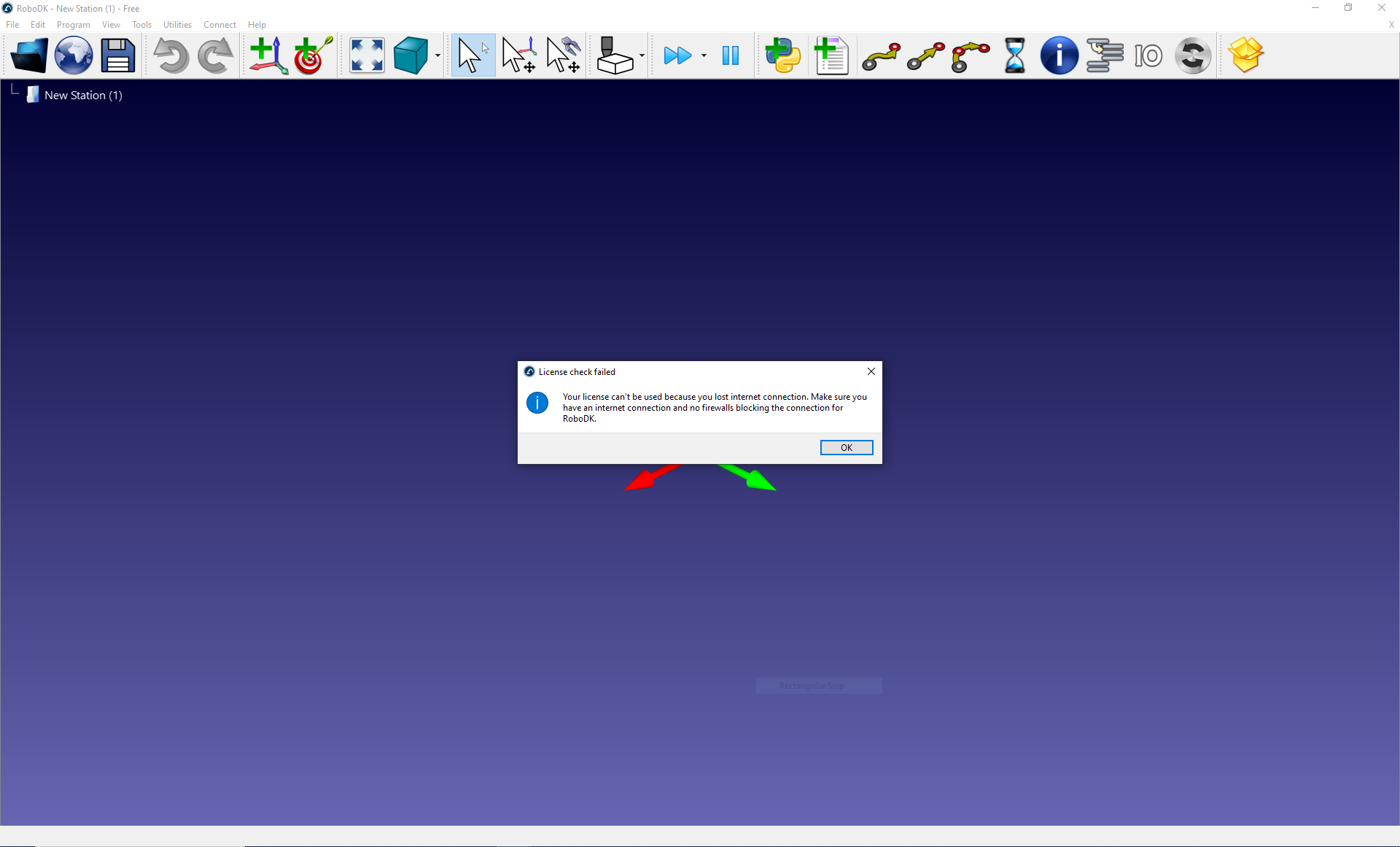Add a reference frame icon
Screen dimensions: 1400x847
click(x=268, y=55)
